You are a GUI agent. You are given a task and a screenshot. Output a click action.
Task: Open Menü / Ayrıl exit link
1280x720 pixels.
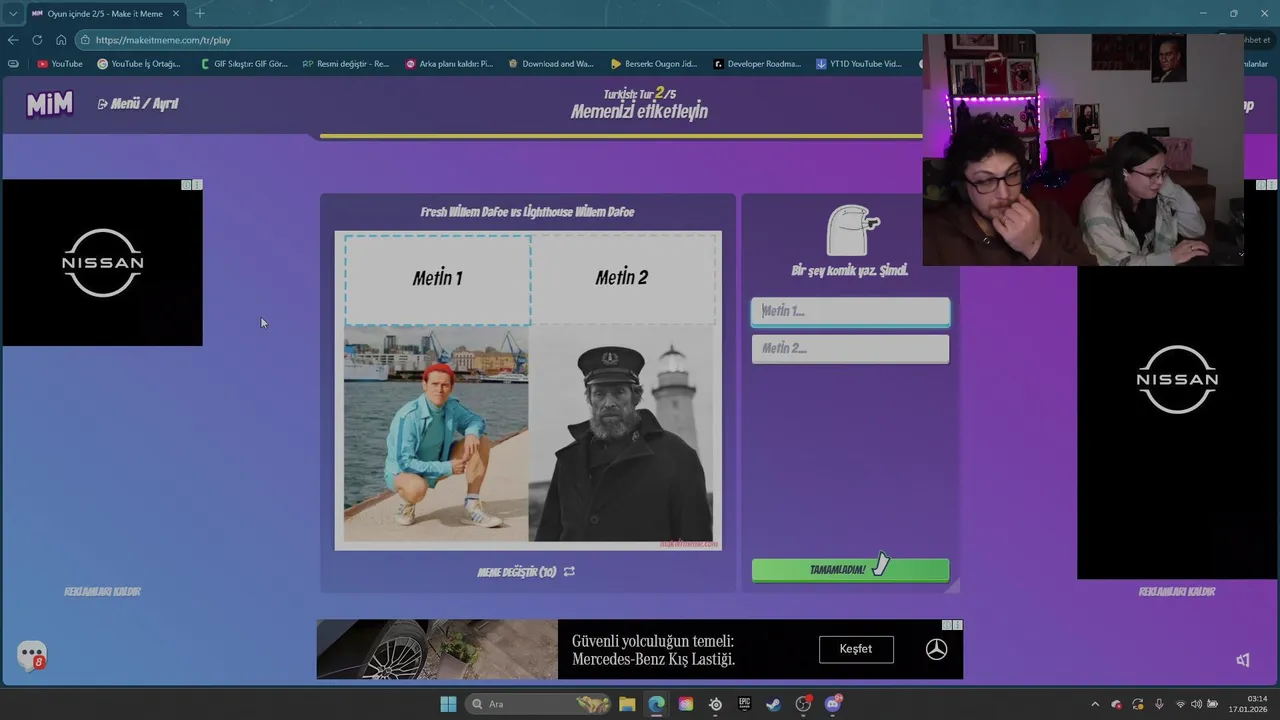coord(138,104)
